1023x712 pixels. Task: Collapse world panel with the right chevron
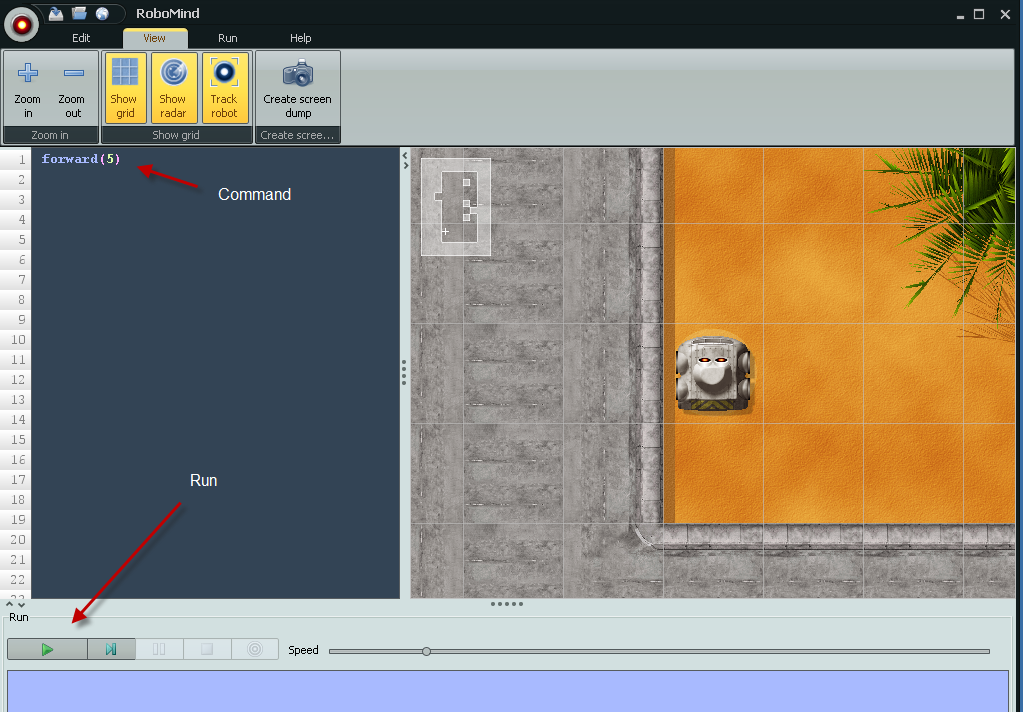point(405,165)
